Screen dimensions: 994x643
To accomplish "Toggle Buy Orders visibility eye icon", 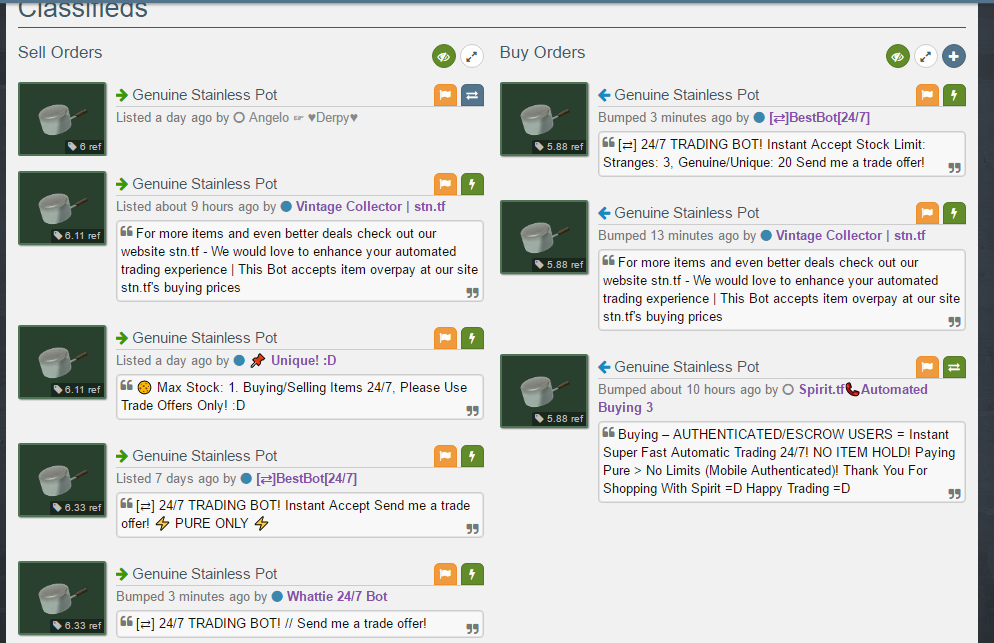I will pyautogui.click(x=897, y=56).
